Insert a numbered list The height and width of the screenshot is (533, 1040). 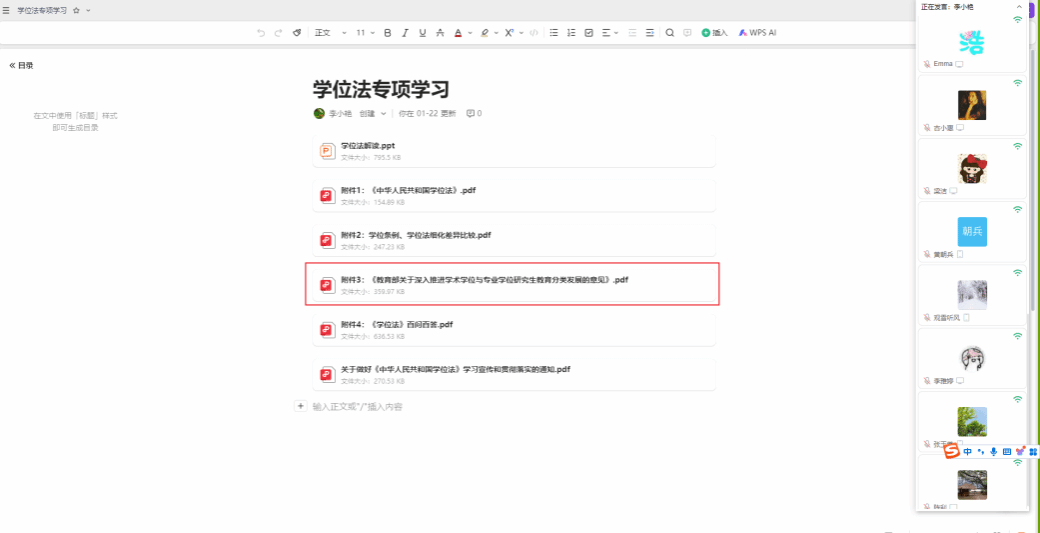click(x=571, y=33)
